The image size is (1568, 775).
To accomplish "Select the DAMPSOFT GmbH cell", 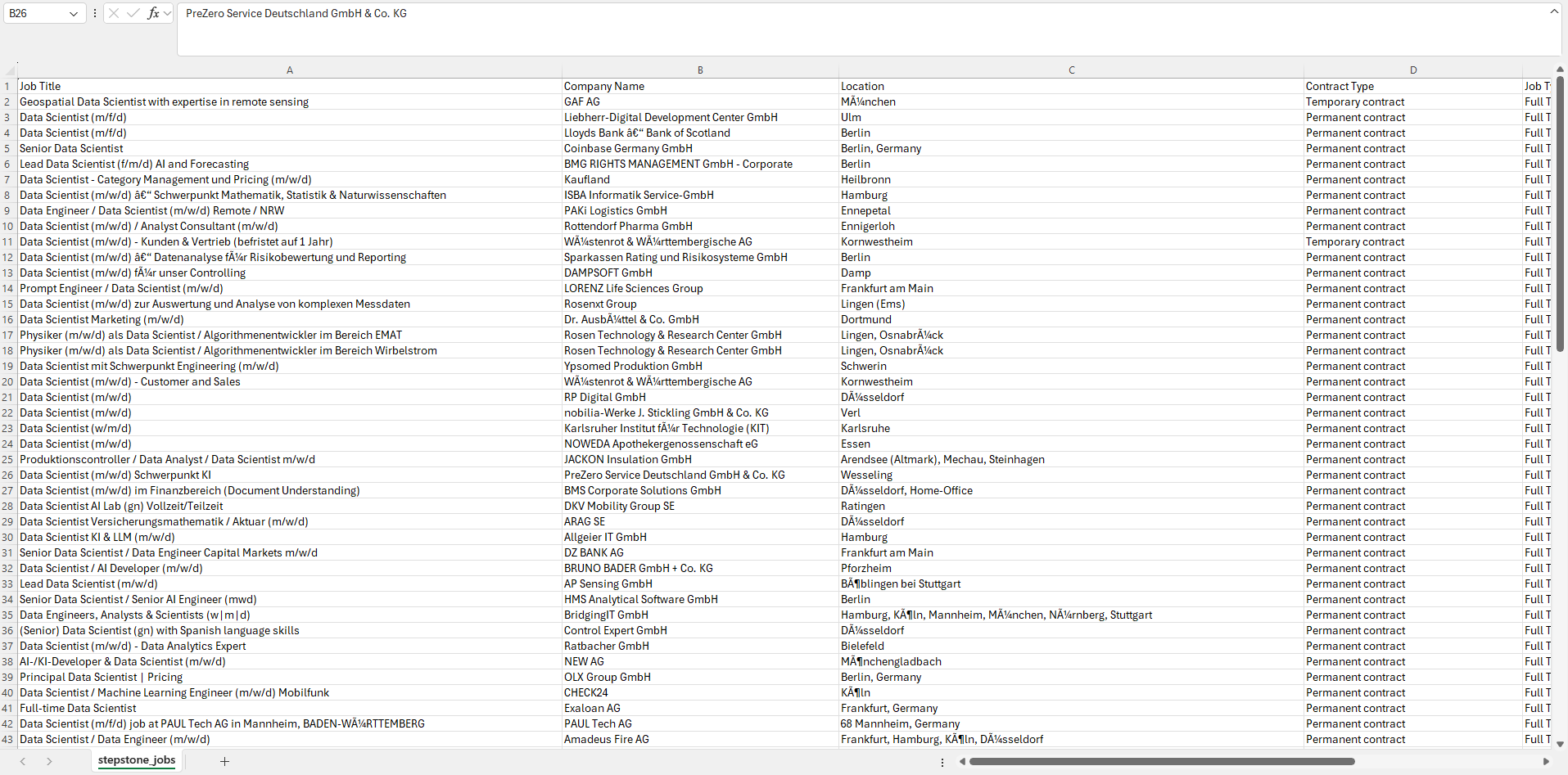I will (700, 273).
